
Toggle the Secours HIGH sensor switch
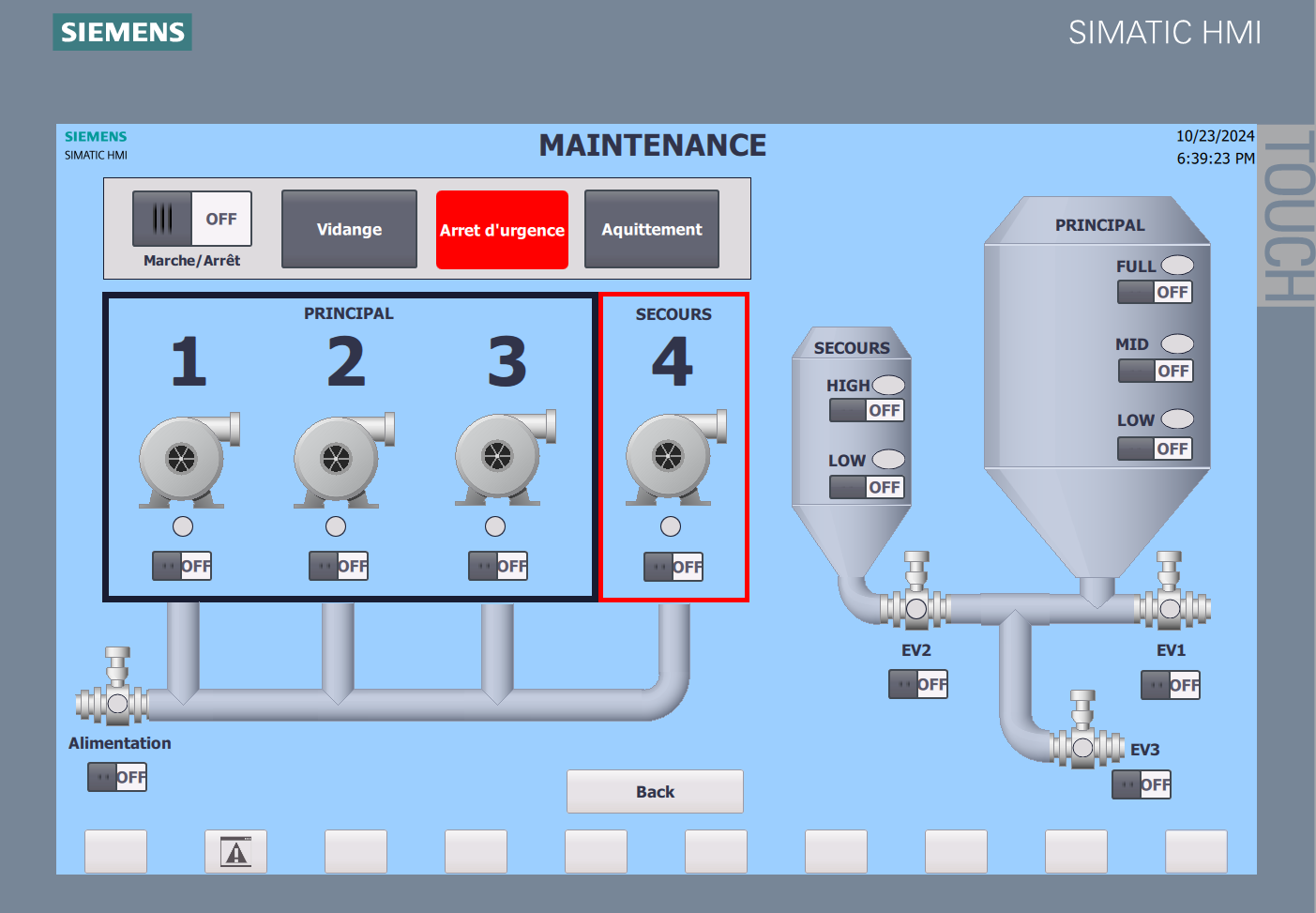[867, 410]
